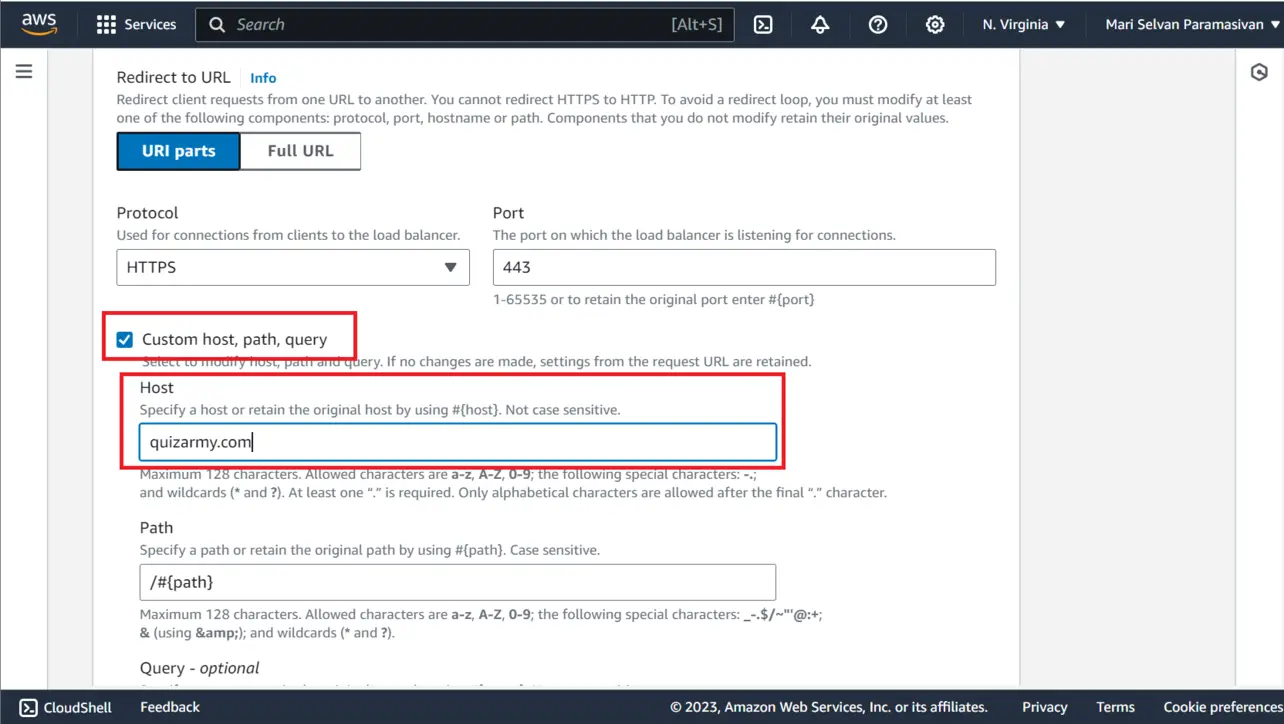Open the Privacy link
This screenshot has width=1284, height=724.
(1045, 707)
